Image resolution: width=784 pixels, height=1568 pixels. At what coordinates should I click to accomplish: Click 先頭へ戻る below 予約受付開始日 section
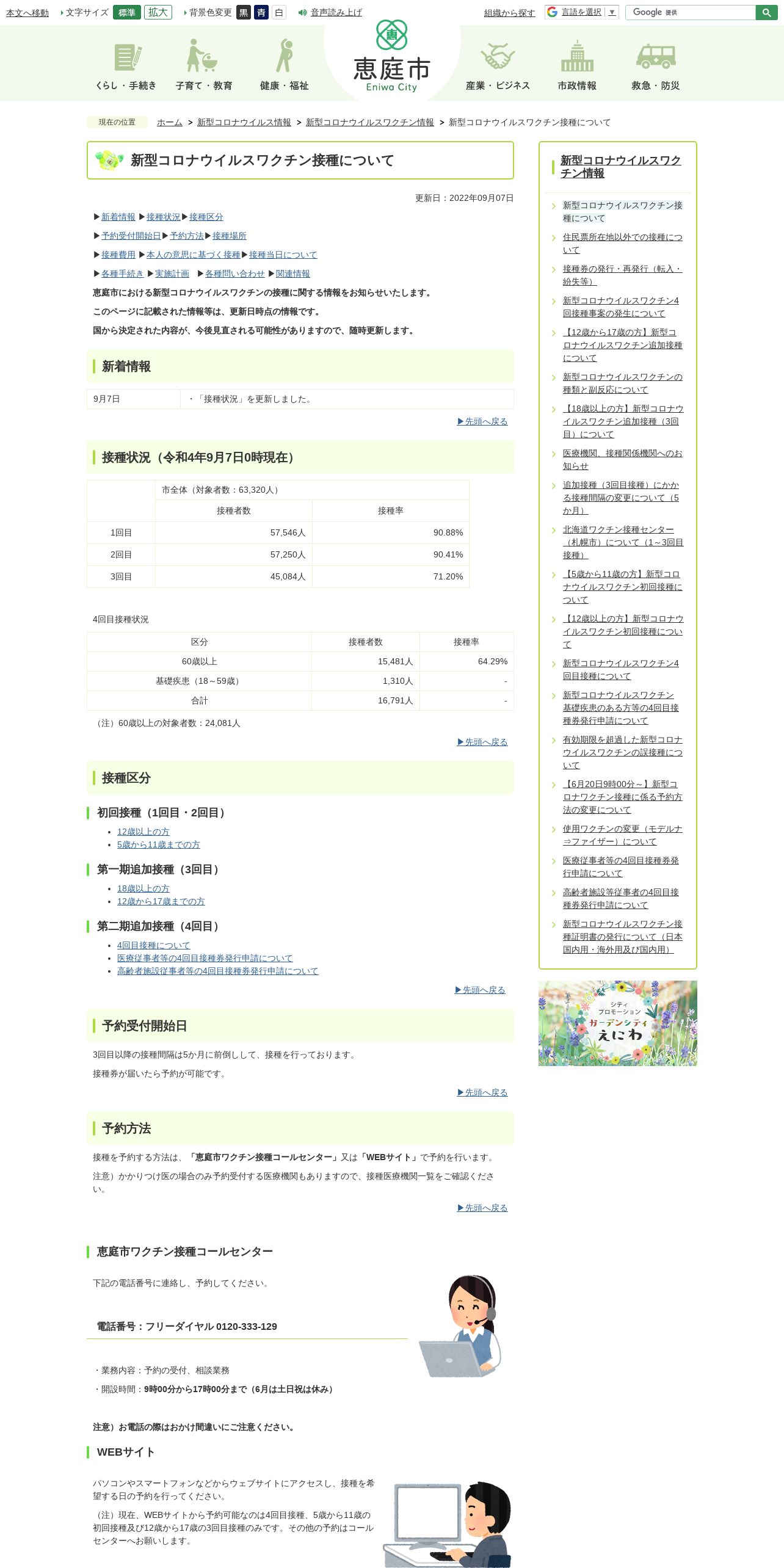pyautogui.click(x=482, y=1092)
